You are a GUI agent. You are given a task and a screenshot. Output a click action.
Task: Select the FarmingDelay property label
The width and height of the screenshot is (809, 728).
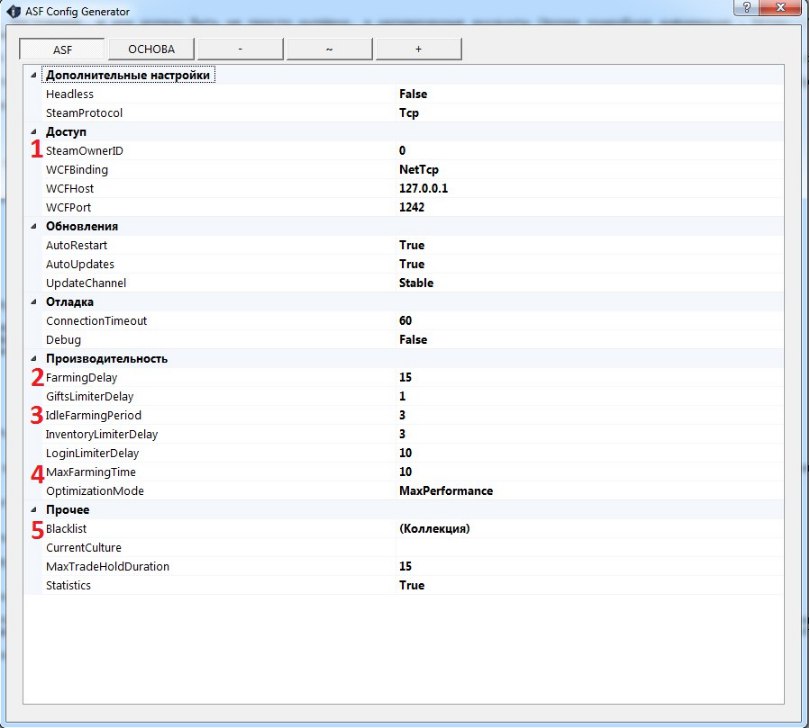pos(82,378)
